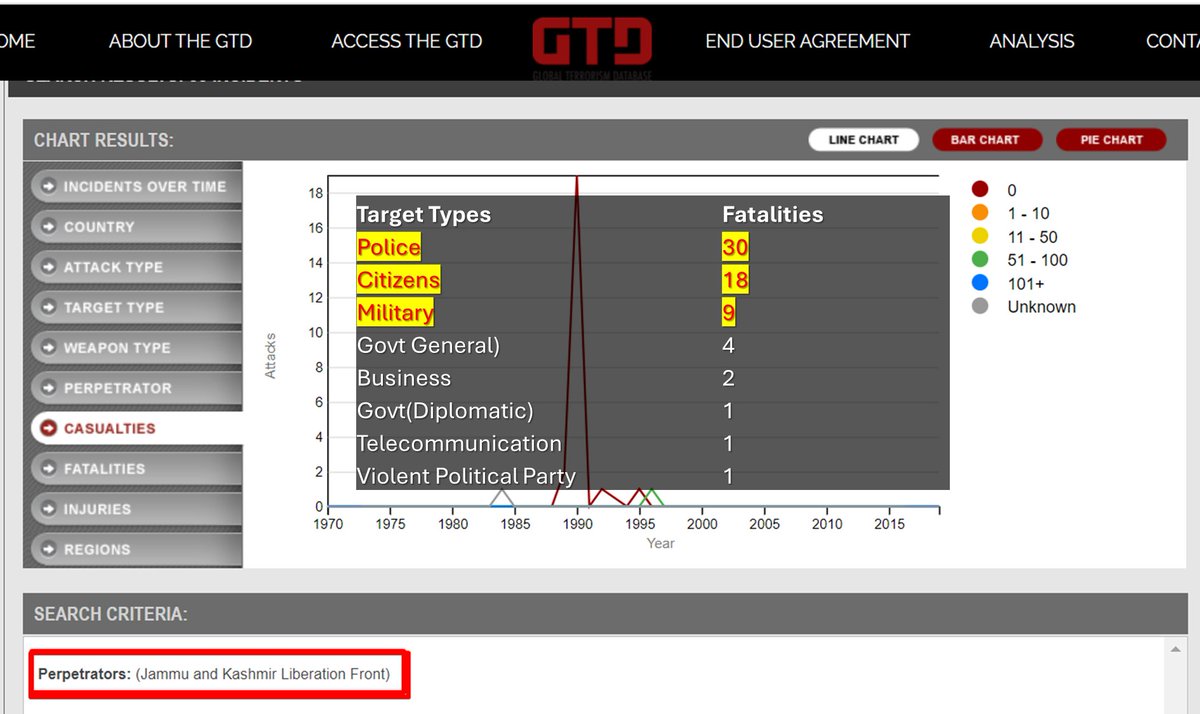Click the 2015 x-axis year label
Image resolution: width=1200 pixels, height=714 pixels.
(x=889, y=524)
